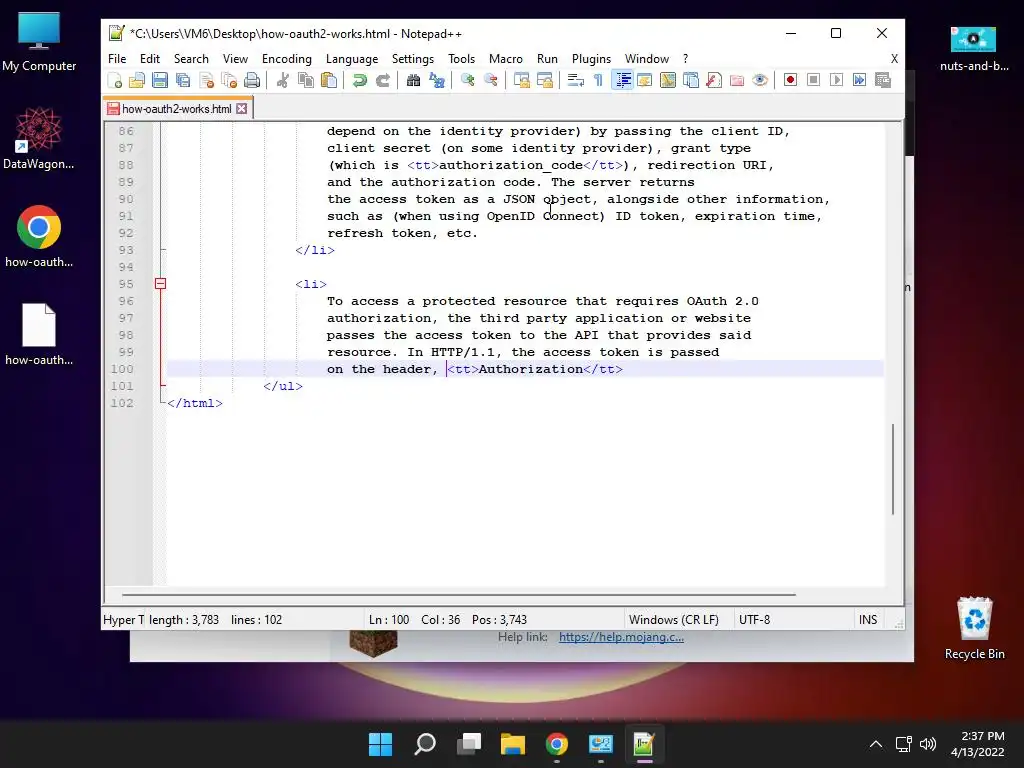Open the Encoding menu
Image resolution: width=1024 pixels, height=768 pixels.
click(x=286, y=59)
